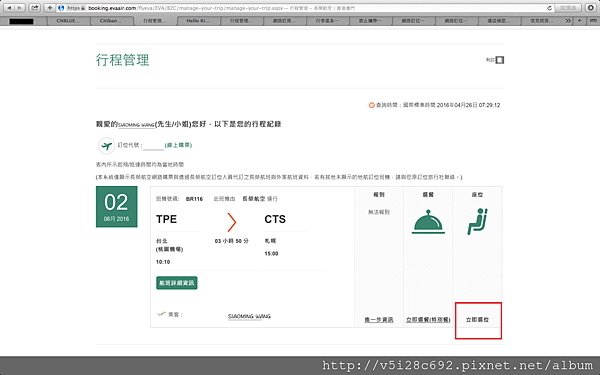This screenshot has width=600, height=375.
Task: Click the 查詢時間 timestamp text
Action: click(438, 105)
